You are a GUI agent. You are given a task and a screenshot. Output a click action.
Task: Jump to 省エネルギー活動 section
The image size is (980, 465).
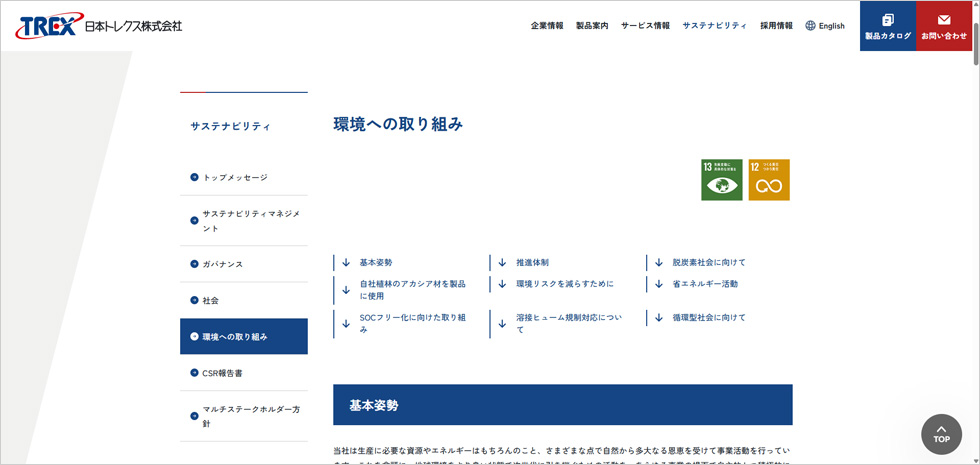click(704, 284)
